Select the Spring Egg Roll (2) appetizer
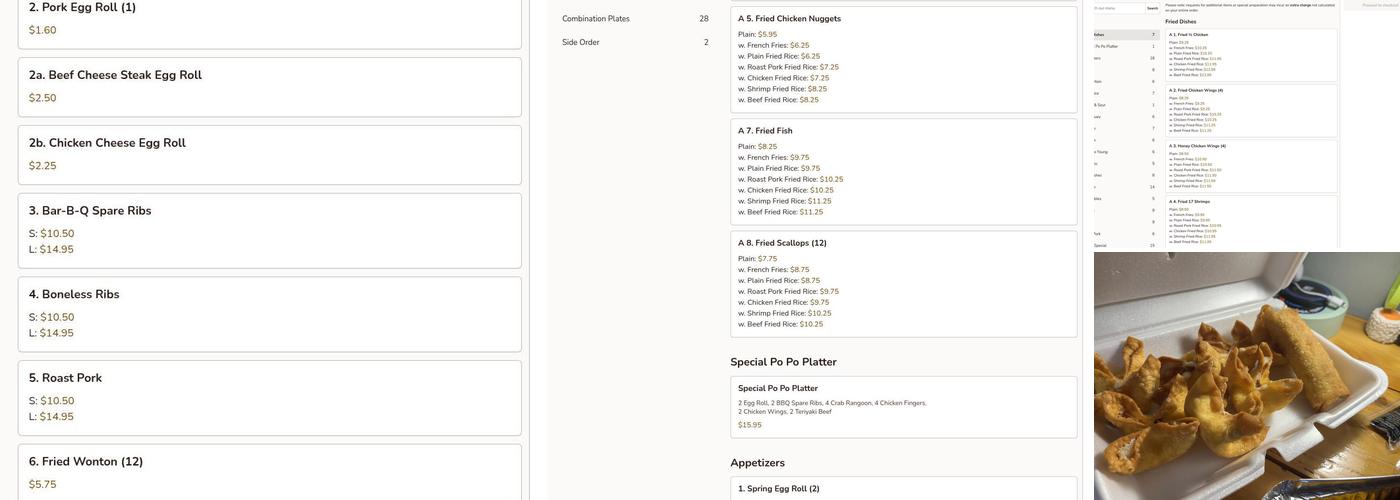This screenshot has width=1400, height=500. [x=903, y=489]
